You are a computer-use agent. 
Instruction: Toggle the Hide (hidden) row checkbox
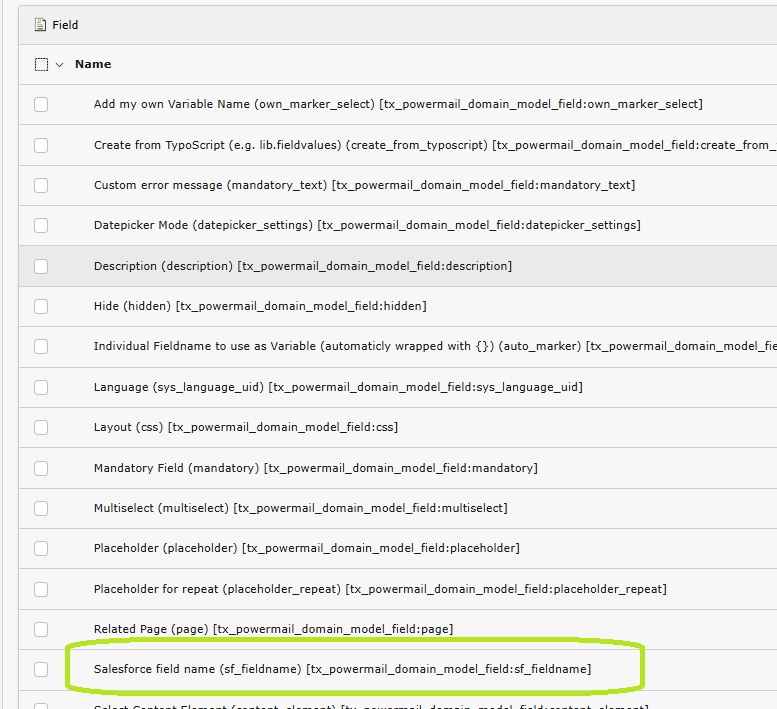pos(41,306)
